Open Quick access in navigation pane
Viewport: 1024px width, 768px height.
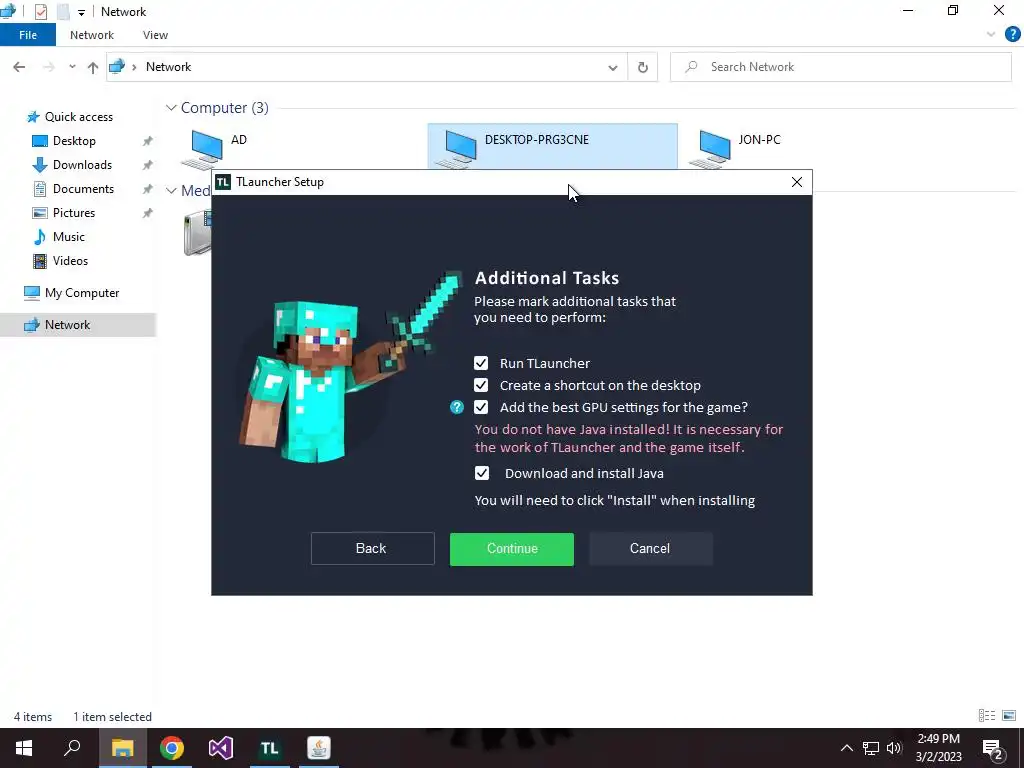[78, 117]
